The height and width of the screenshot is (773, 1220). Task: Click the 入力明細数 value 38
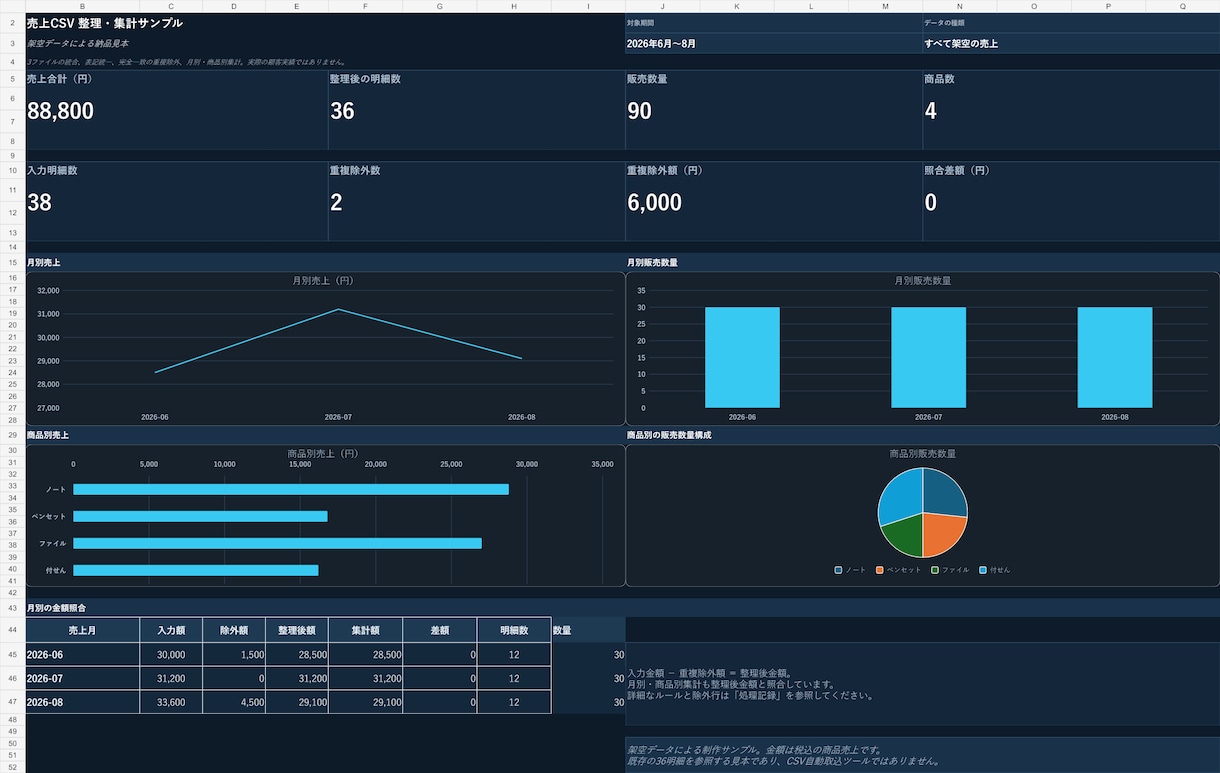click(x=39, y=203)
